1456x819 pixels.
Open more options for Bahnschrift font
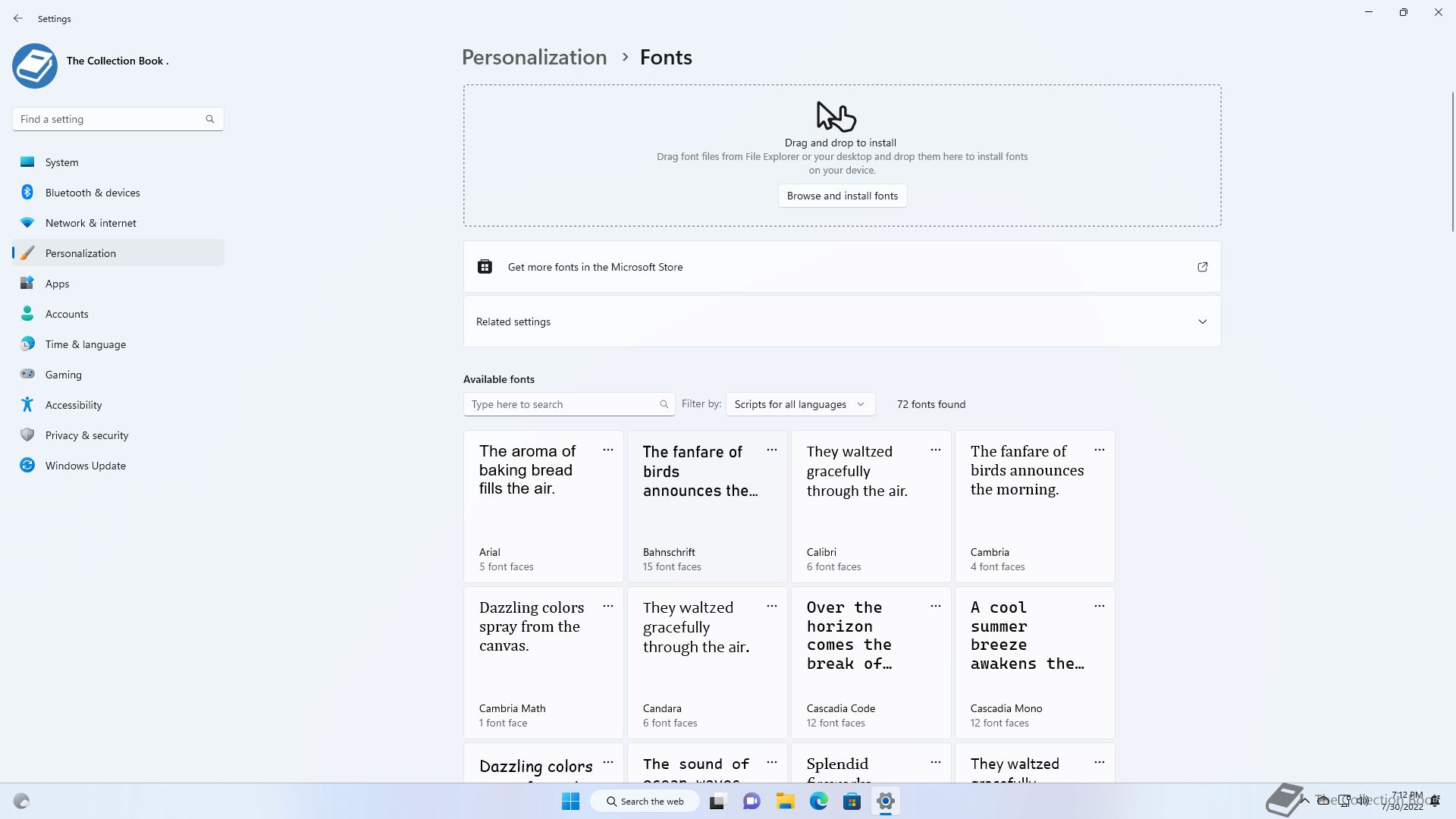click(772, 450)
